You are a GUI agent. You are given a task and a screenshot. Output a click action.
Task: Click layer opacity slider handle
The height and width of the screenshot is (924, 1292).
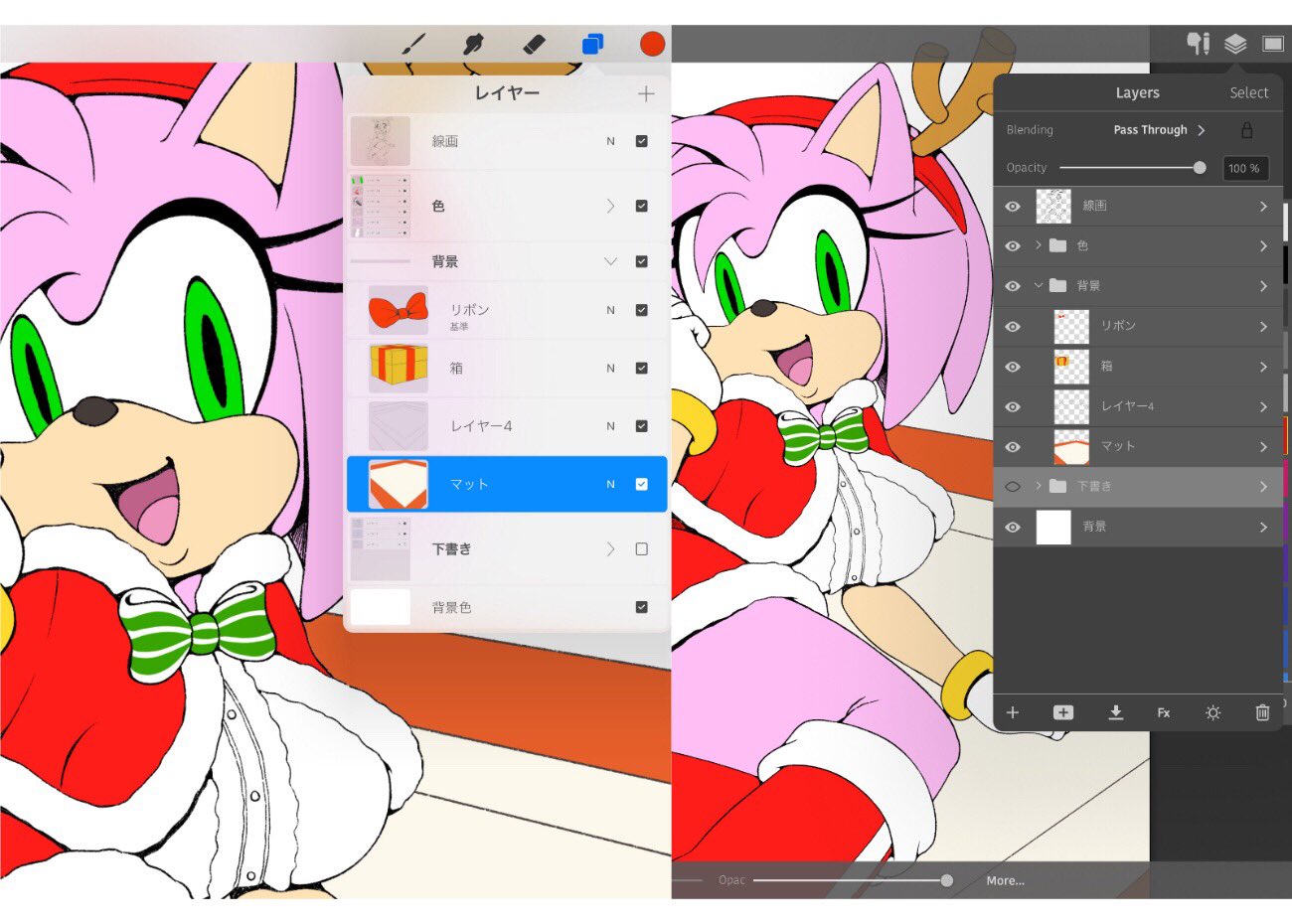point(1200,168)
